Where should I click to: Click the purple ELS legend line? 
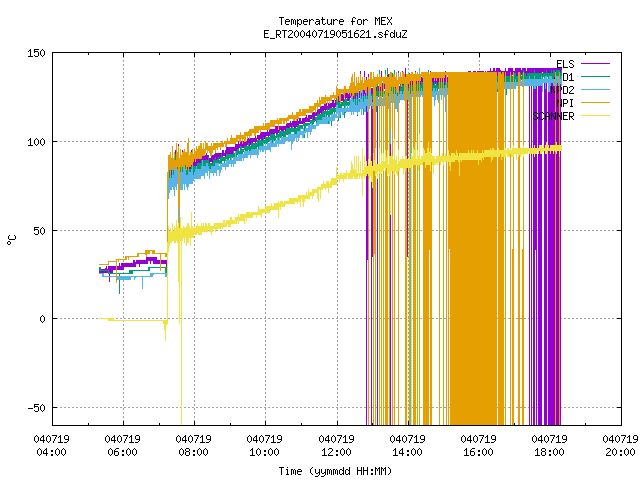click(595, 64)
